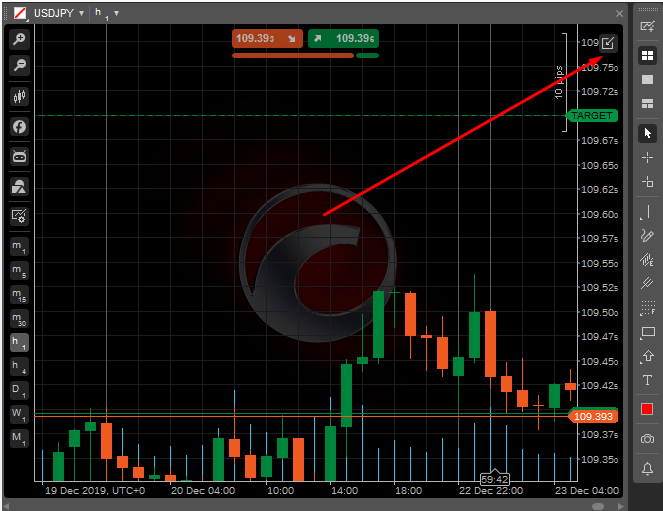Select multi-chart grid layout mode

[x=647, y=55]
